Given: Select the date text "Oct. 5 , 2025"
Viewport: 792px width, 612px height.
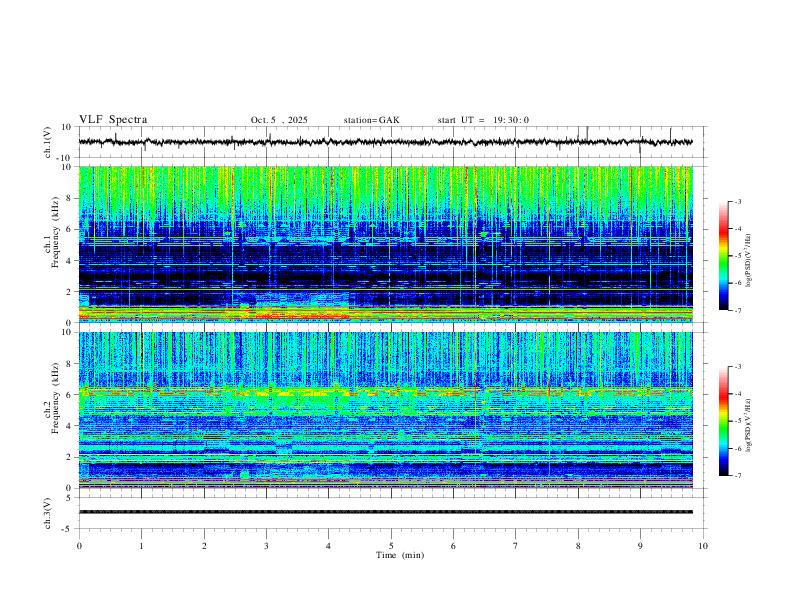Looking at the screenshot, I should [x=279, y=120].
